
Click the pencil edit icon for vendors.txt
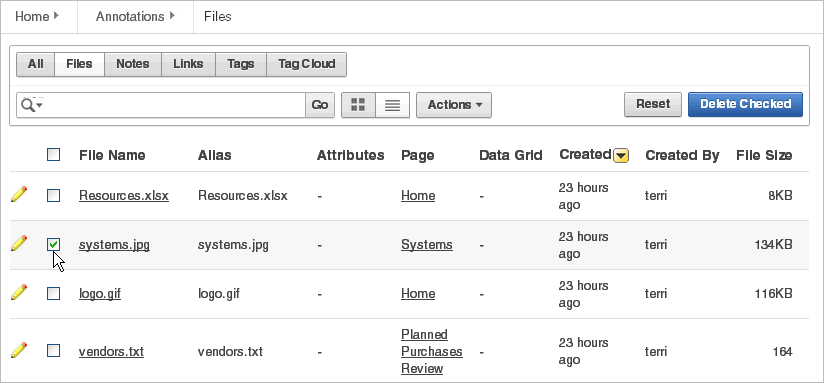click(19, 350)
